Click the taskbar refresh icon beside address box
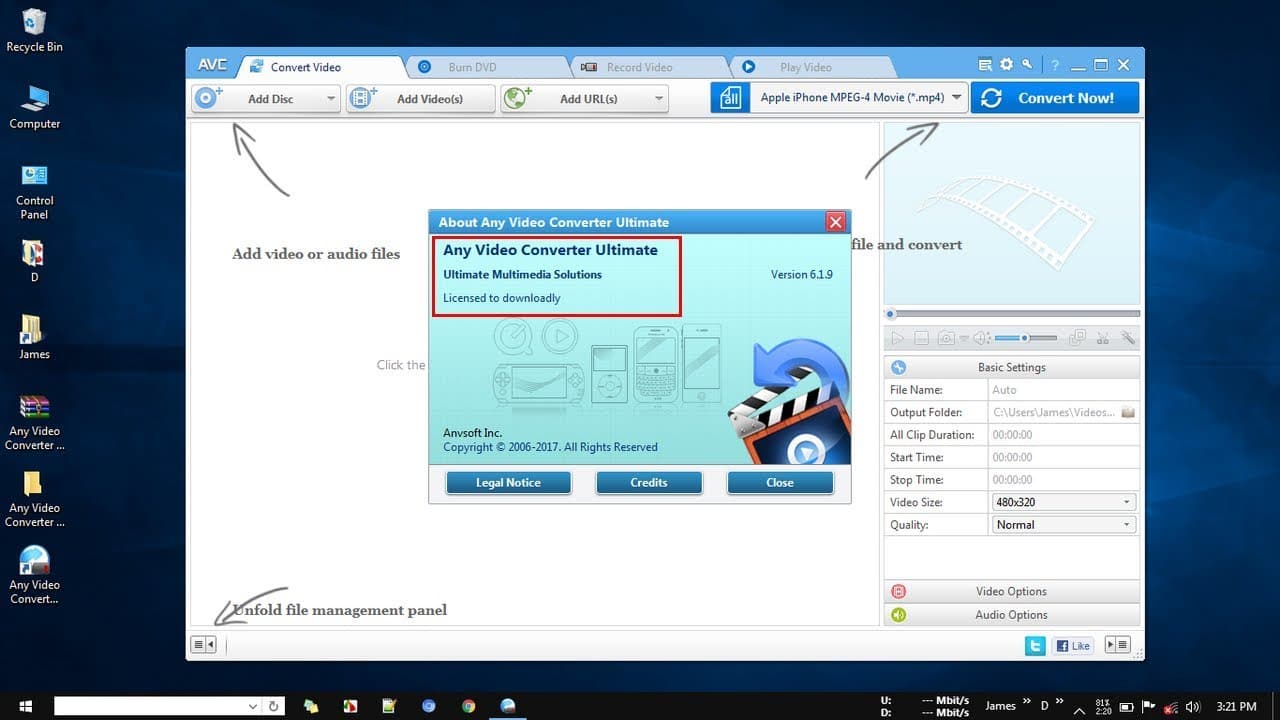 pos(274,706)
